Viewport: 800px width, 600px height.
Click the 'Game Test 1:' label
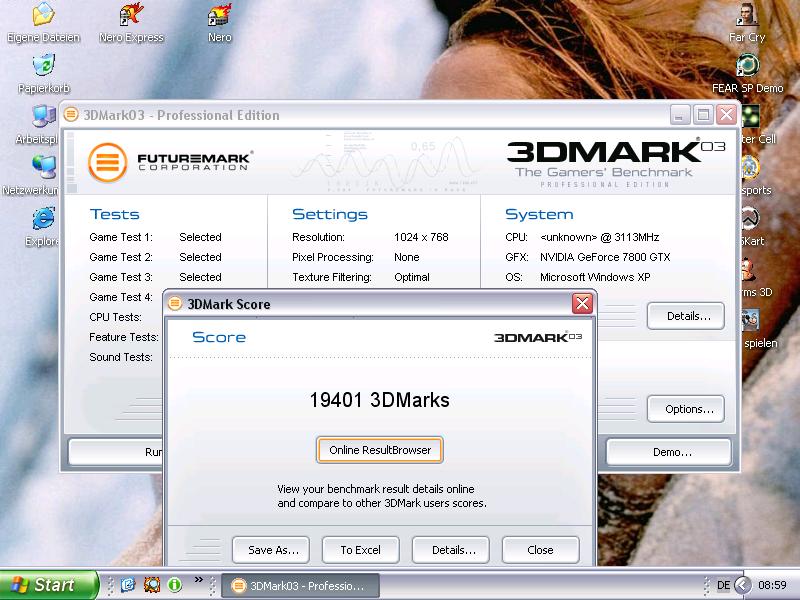pyautogui.click(x=121, y=237)
